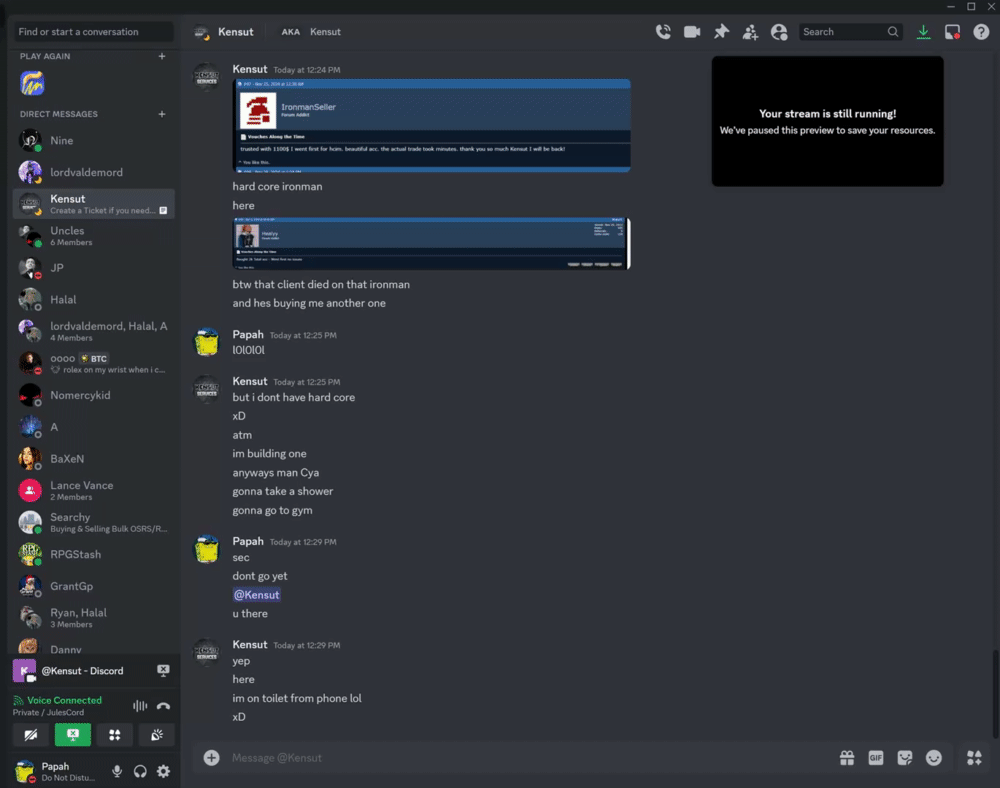Download the available Discord update

[x=923, y=32]
